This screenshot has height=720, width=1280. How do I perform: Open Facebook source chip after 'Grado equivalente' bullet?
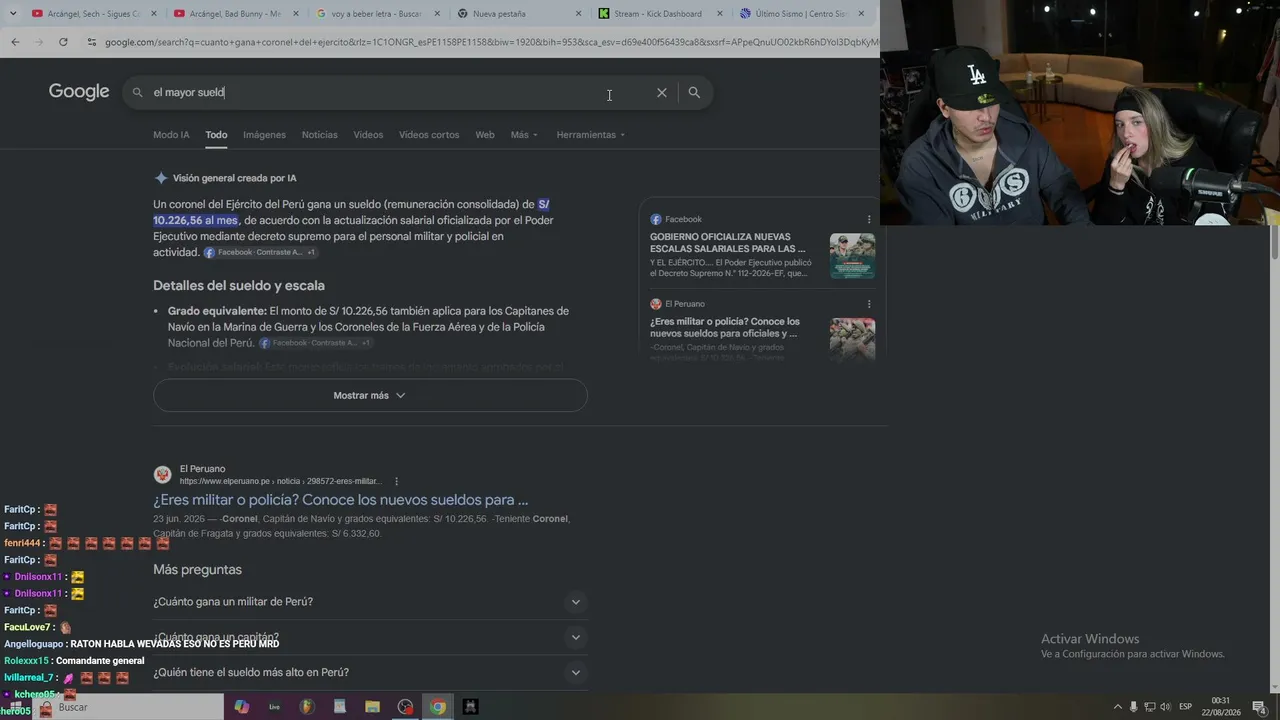[x=315, y=343]
